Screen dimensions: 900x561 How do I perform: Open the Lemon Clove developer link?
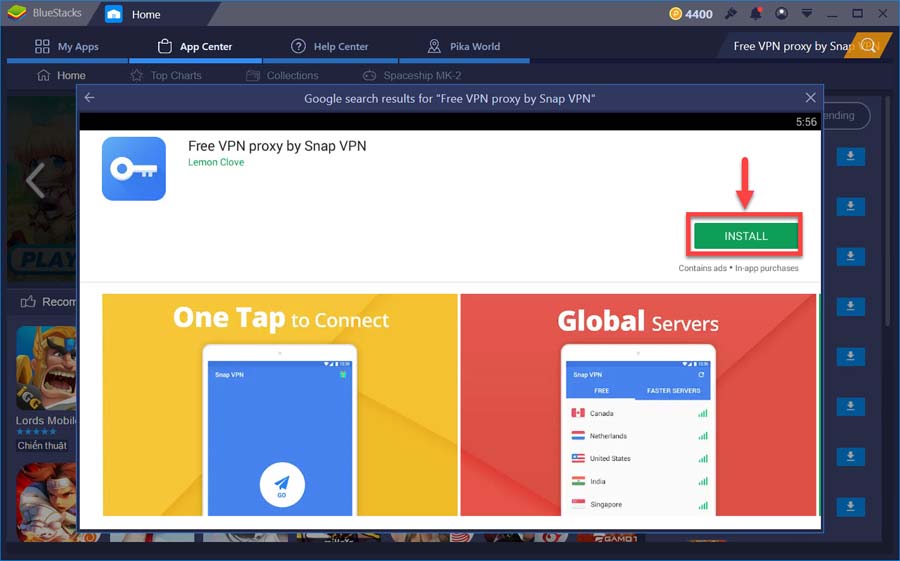[x=216, y=162]
